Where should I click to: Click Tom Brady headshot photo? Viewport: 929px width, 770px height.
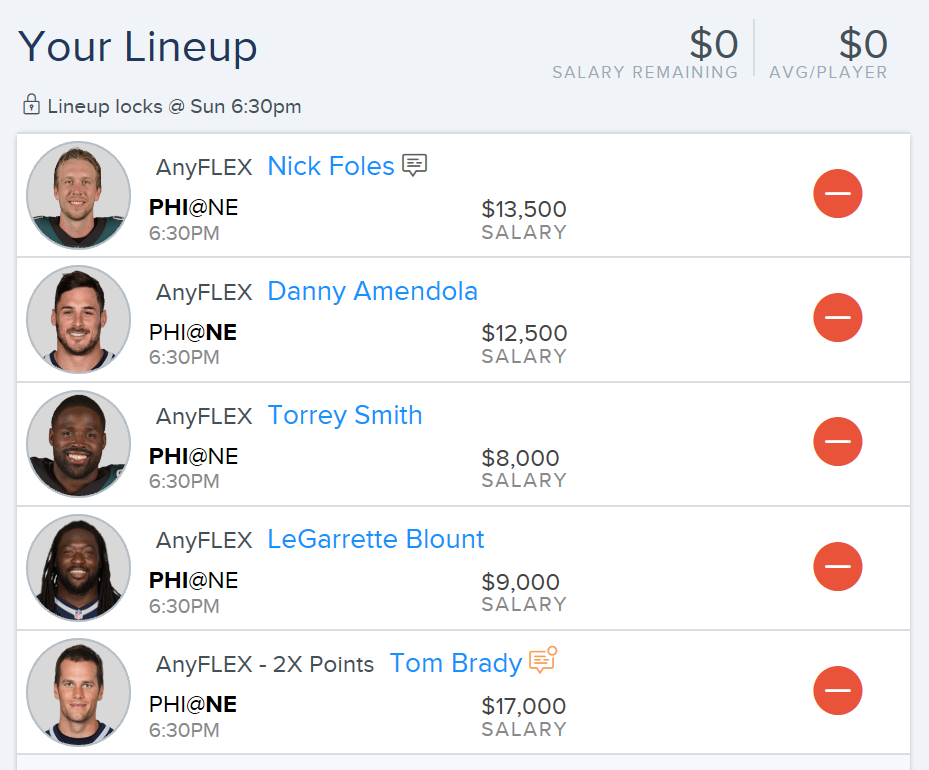point(78,692)
